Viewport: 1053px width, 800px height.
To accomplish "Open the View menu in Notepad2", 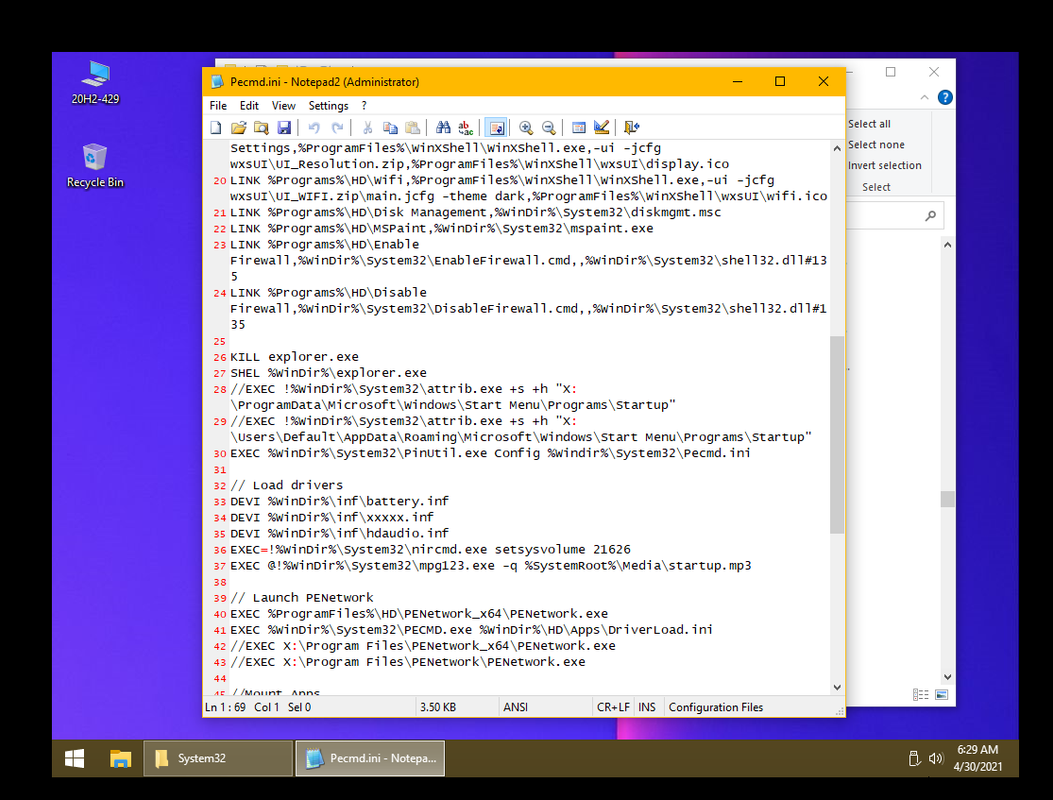I will (283, 105).
